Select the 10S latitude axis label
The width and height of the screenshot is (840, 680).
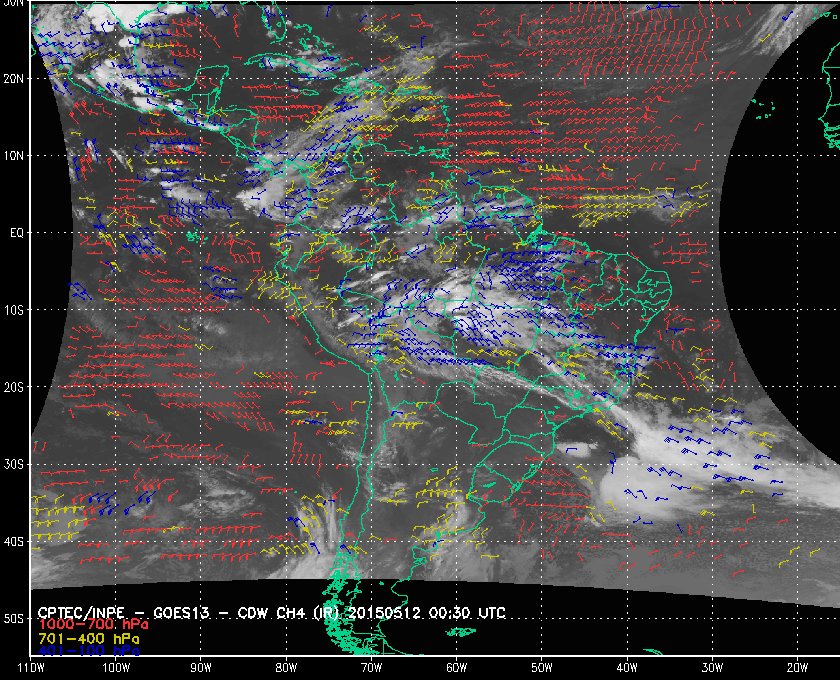pos(13,310)
